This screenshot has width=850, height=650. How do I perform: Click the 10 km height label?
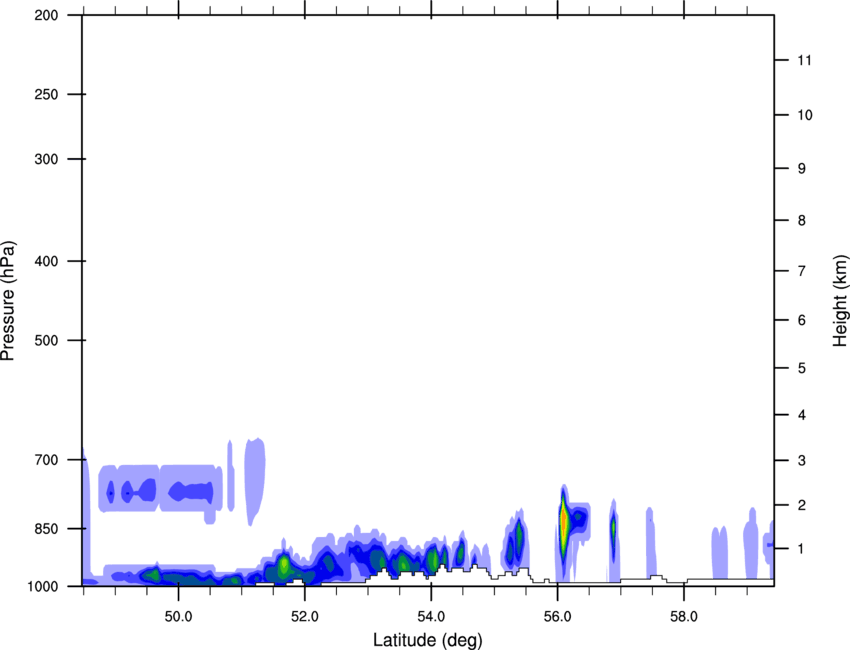point(804,115)
